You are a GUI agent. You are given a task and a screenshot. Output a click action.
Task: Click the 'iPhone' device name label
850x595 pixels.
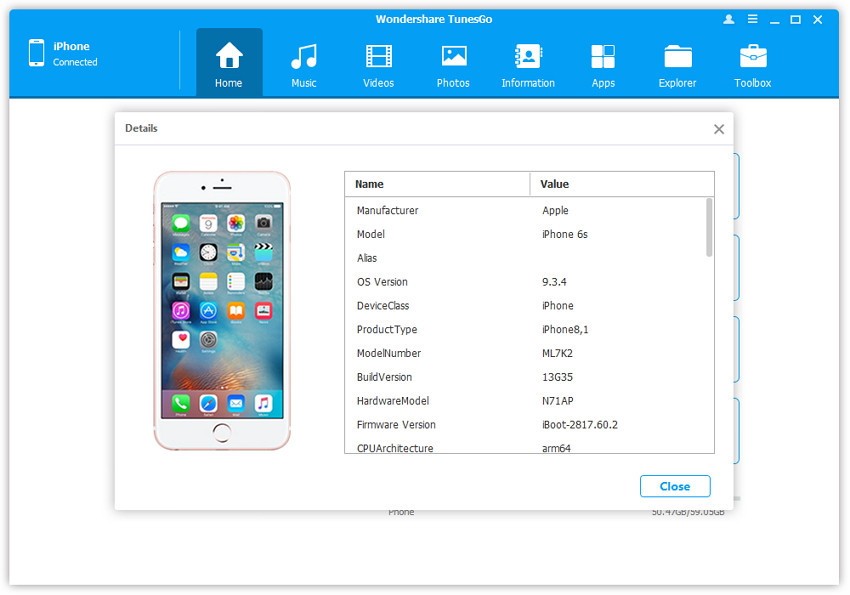(x=72, y=47)
